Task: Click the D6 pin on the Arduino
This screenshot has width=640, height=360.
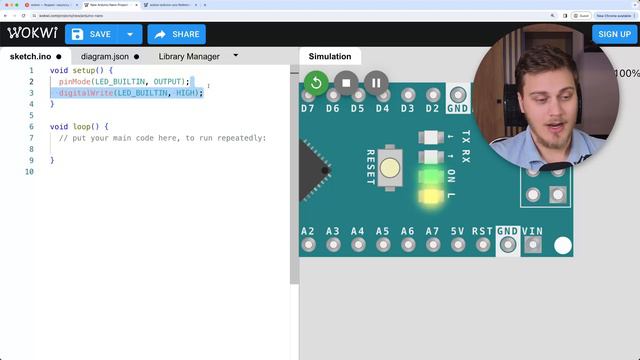Action: [333, 96]
